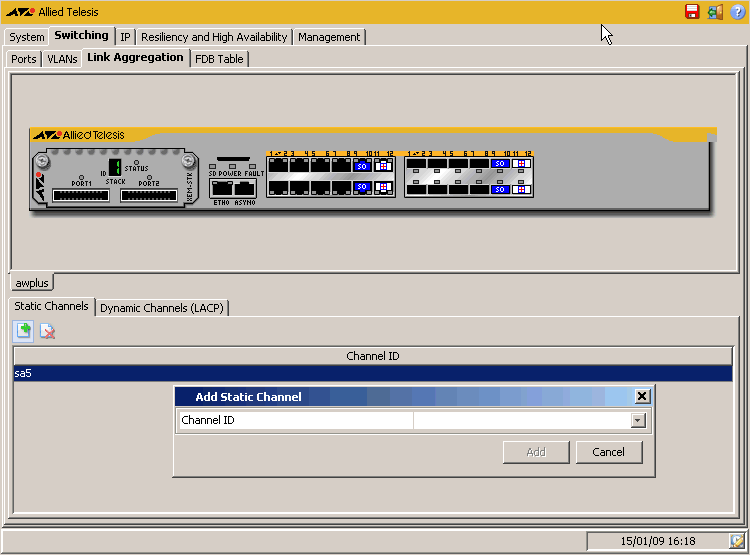This screenshot has height=555, width=750.
Task: Click the green stack ID display
Action: tap(115, 167)
